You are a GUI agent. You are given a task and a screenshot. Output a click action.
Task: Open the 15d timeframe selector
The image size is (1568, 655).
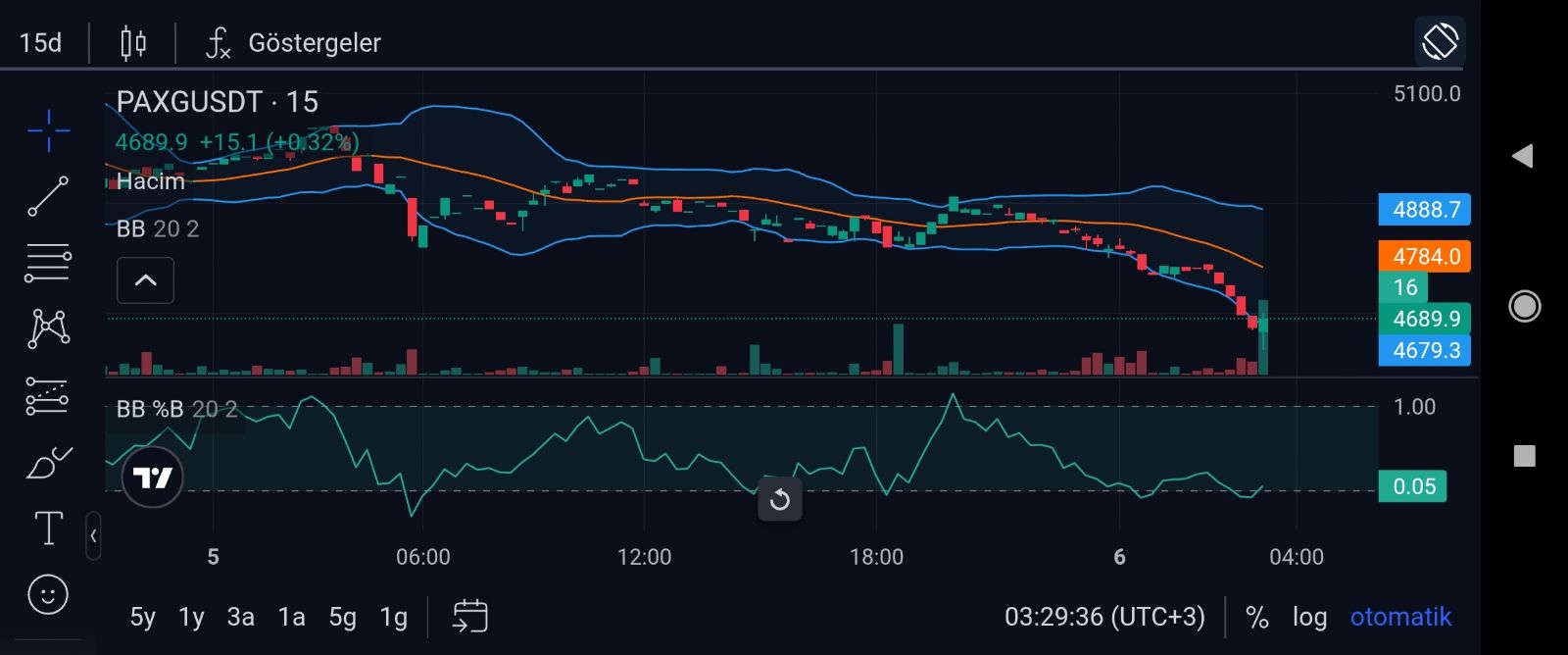pos(41,43)
